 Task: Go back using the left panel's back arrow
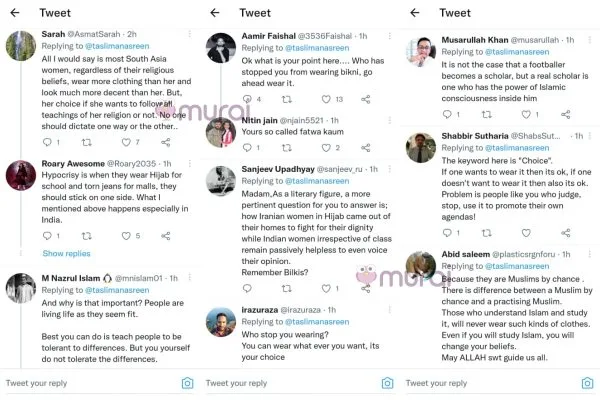[14, 13]
